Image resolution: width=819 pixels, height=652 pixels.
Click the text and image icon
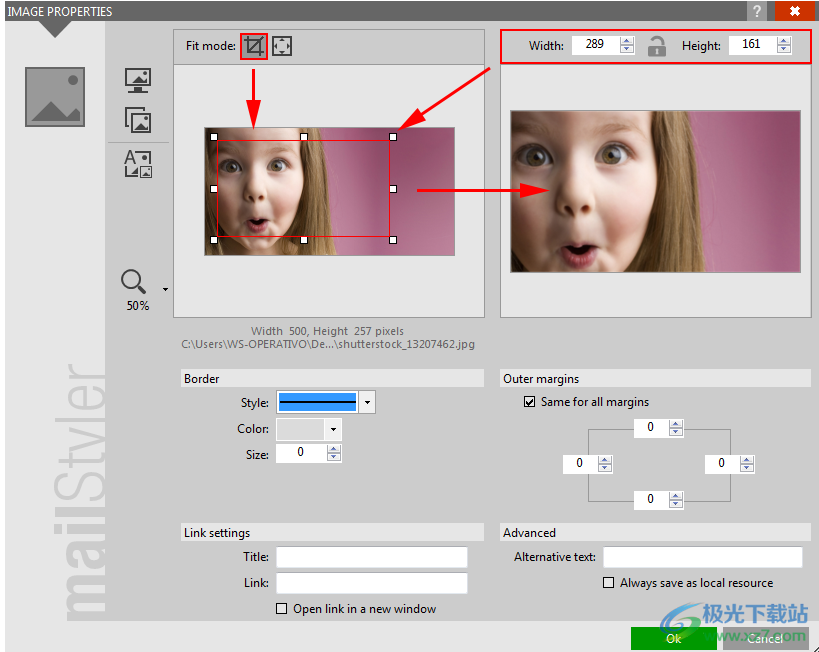click(137, 164)
